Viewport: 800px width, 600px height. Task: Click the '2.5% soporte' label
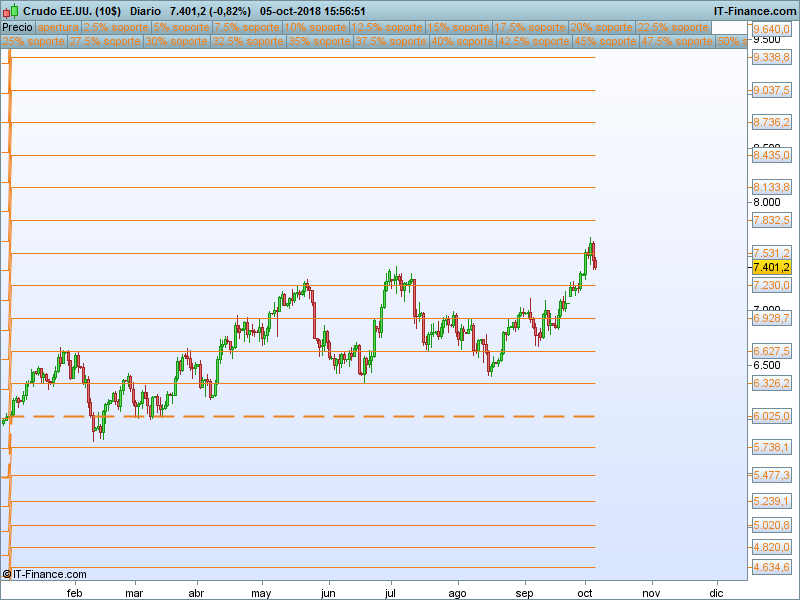(x=115, y=27)
